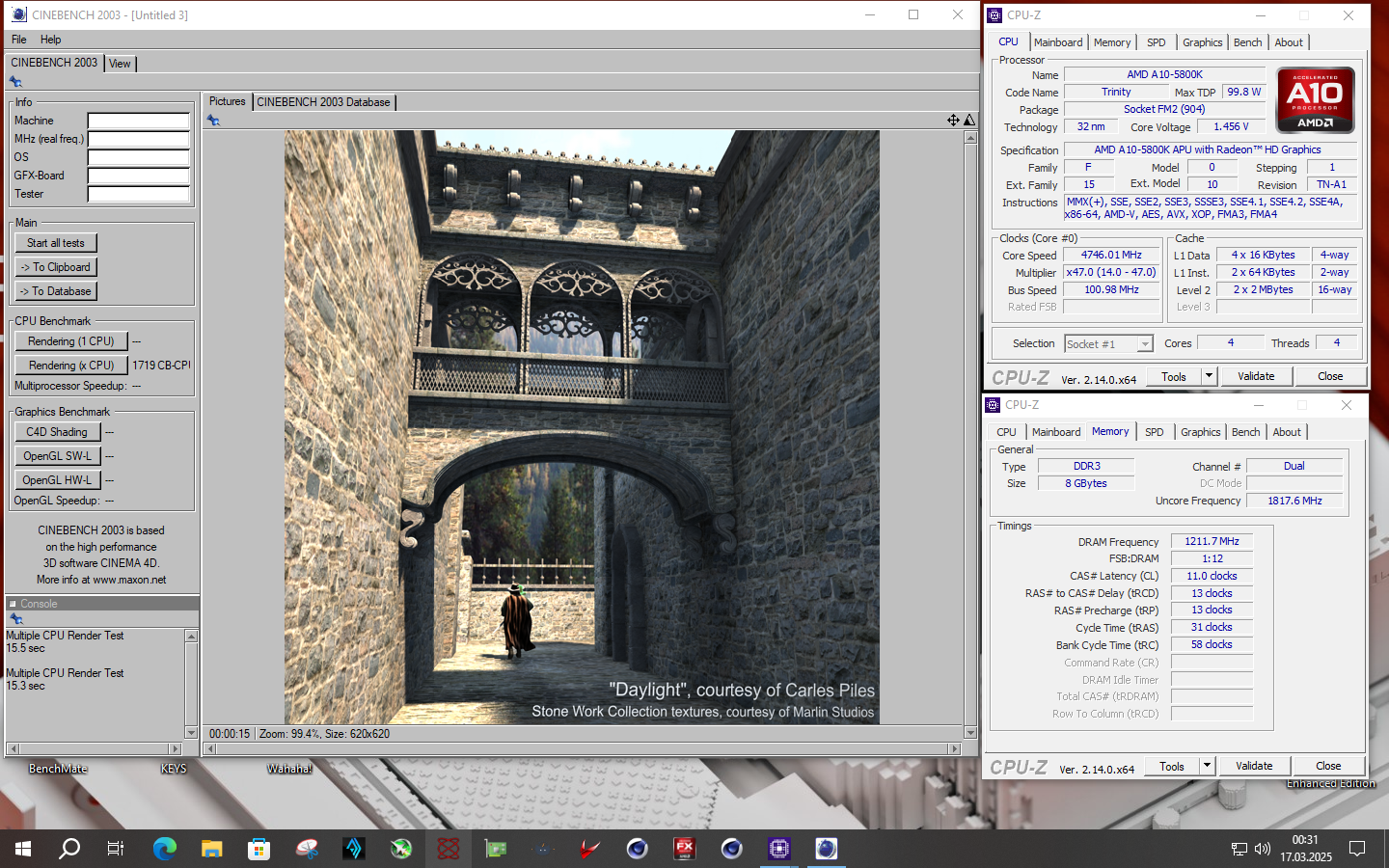Open the SPD tab in lower CPU-Z window
This screenshot has width=1389, height=868.
coord(1155,432)
